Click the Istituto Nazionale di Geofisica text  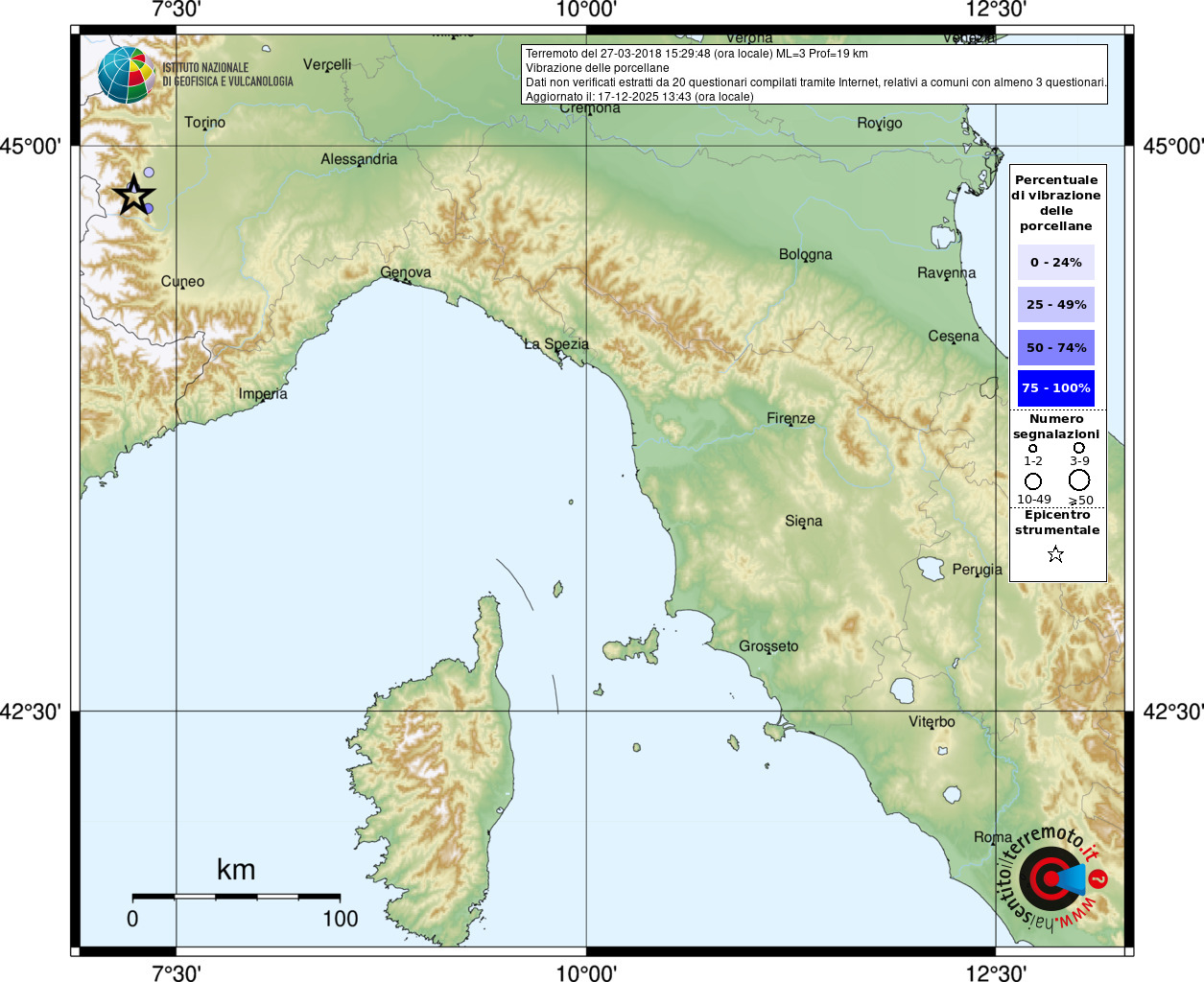coord(227,75)
